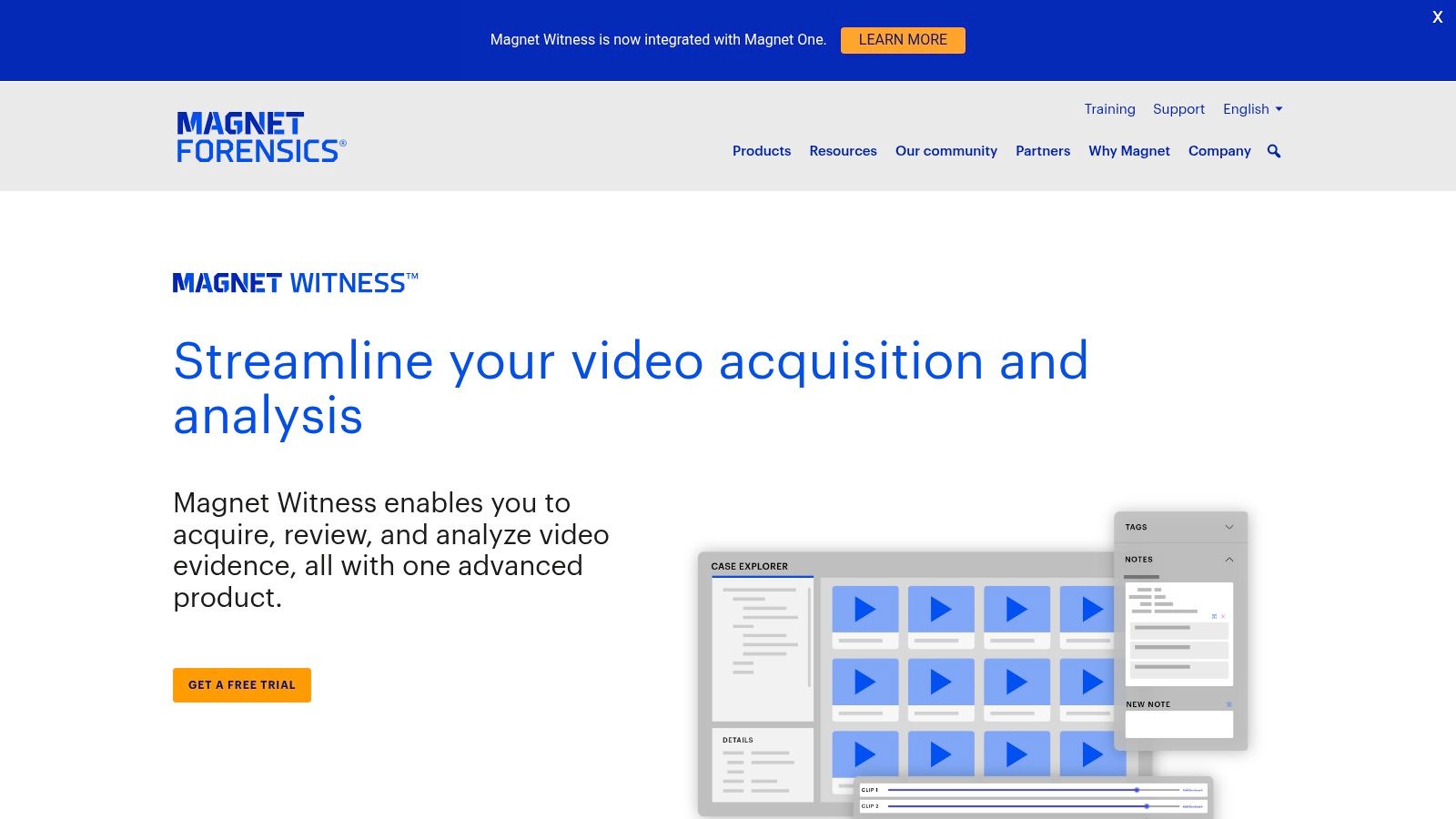Screen dimensions: 1456x819
Task: Expand the English language selector
Action: [x=1252, y=109]
